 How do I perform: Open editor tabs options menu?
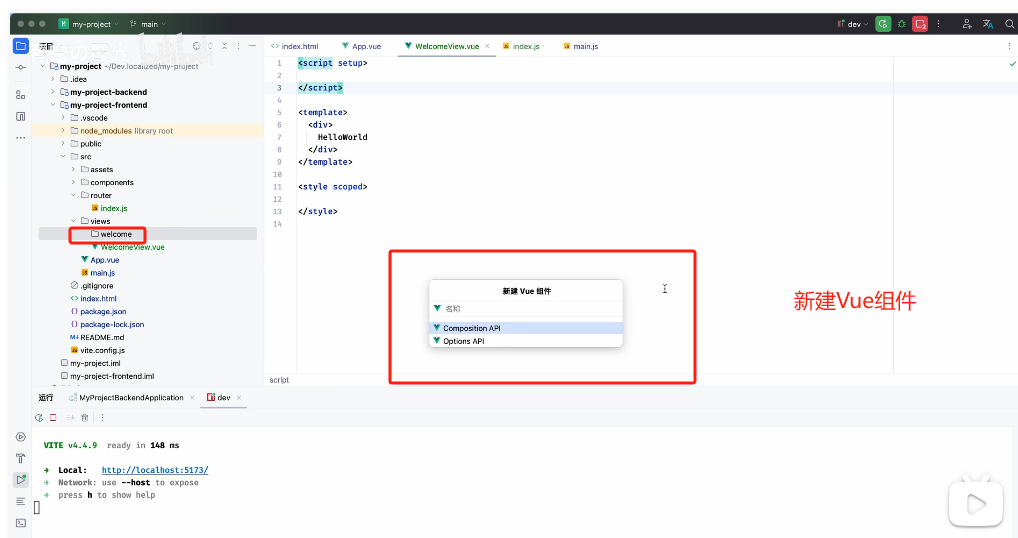(x=1009, y=46)
